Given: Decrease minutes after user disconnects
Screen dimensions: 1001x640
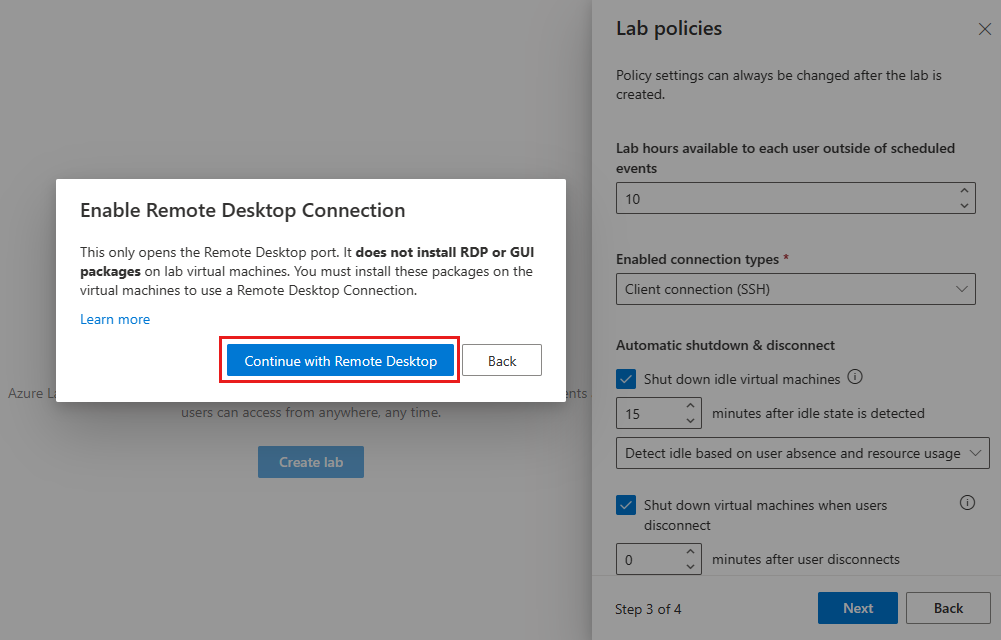Looking at the screenshot, I should tap(690, 567).
